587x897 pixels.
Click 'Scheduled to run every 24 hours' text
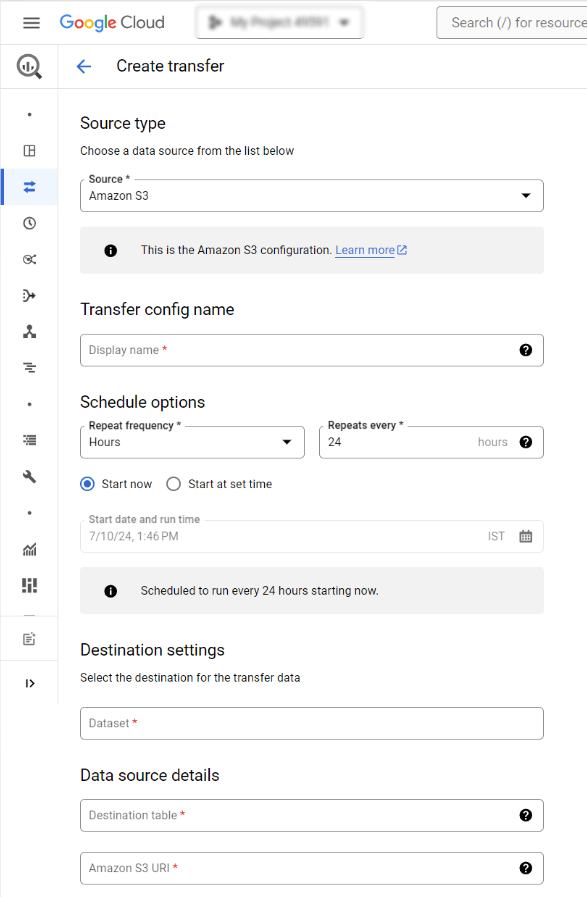point(260,591)
